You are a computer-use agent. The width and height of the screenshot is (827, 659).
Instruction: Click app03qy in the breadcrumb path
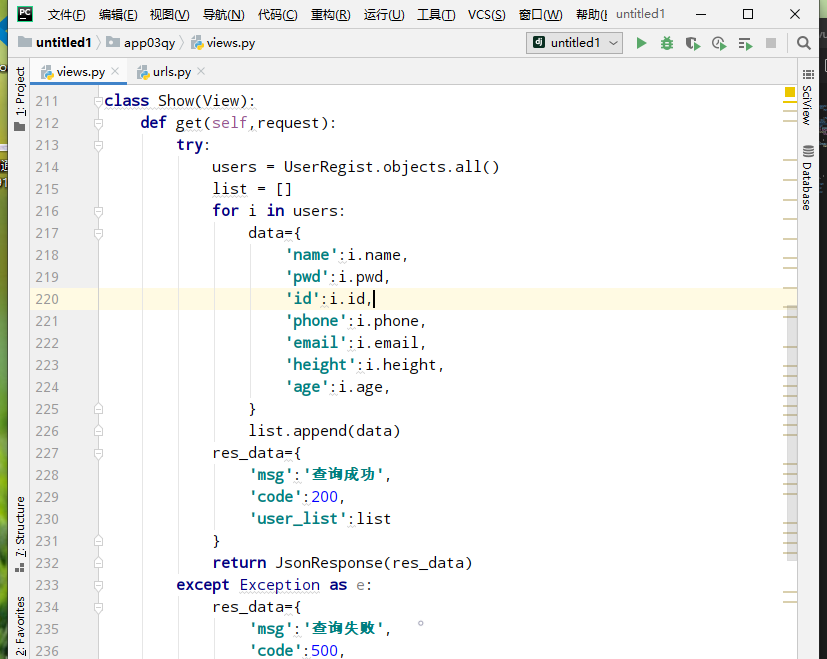(x=150, y=43)
